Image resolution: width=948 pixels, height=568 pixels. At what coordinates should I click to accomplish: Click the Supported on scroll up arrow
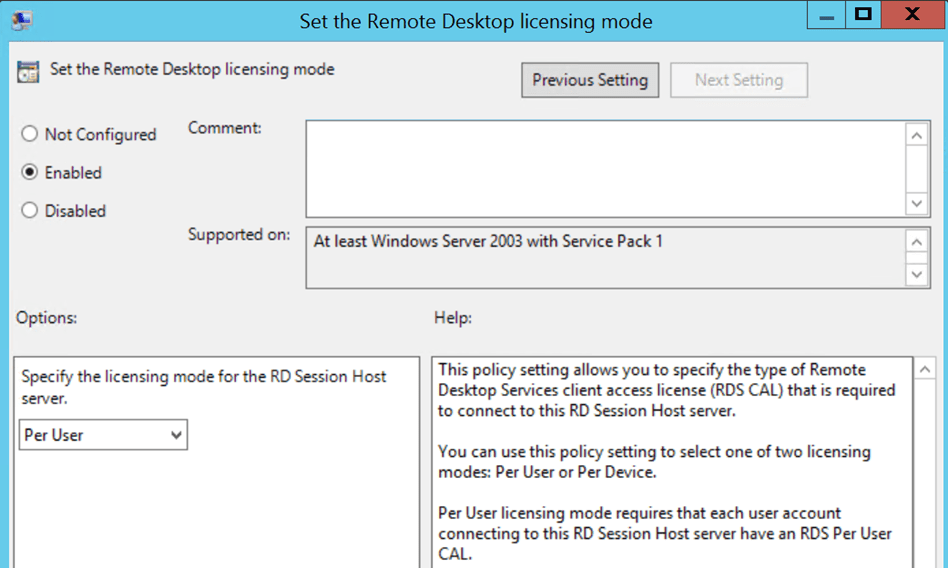pyautogui.click(x=916, y=242)
